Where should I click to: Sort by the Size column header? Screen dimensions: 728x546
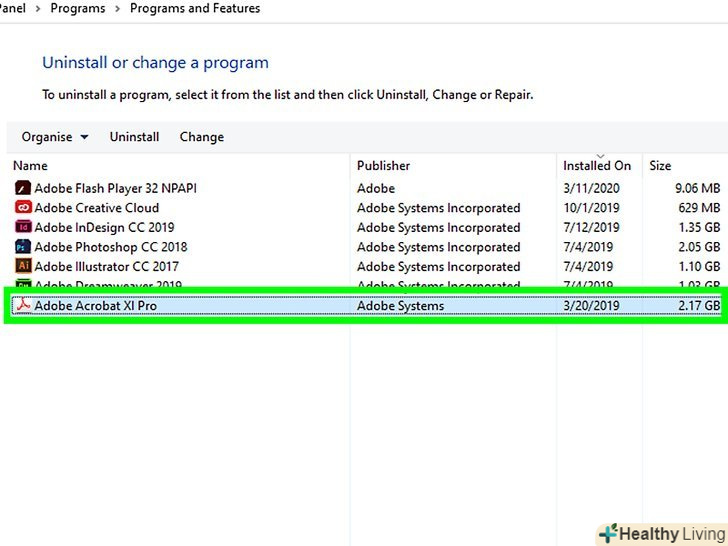click(660, 166)
